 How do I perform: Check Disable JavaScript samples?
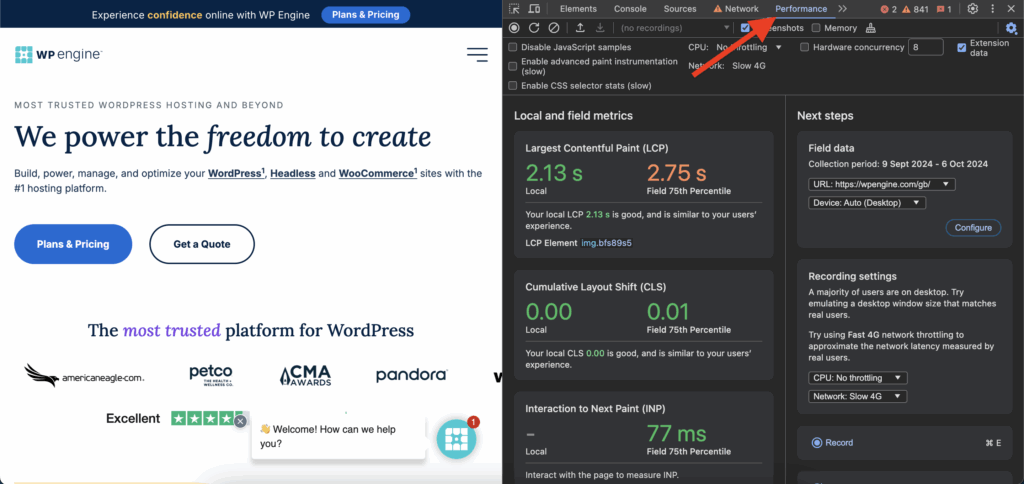513,47
